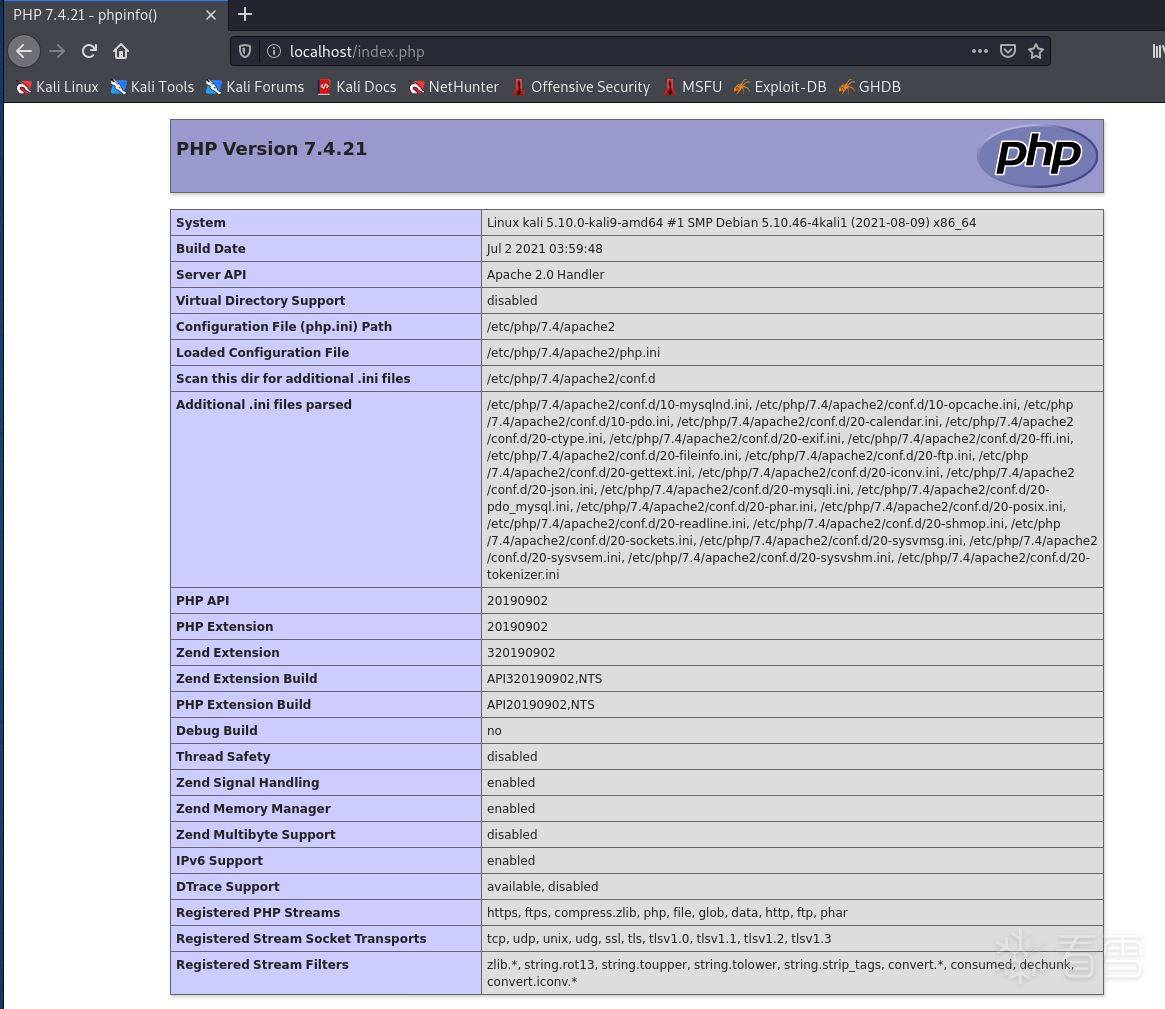1165x1009 pixels.
Task: Click the Additional .ini files parsed label
Action: point(264,404)
